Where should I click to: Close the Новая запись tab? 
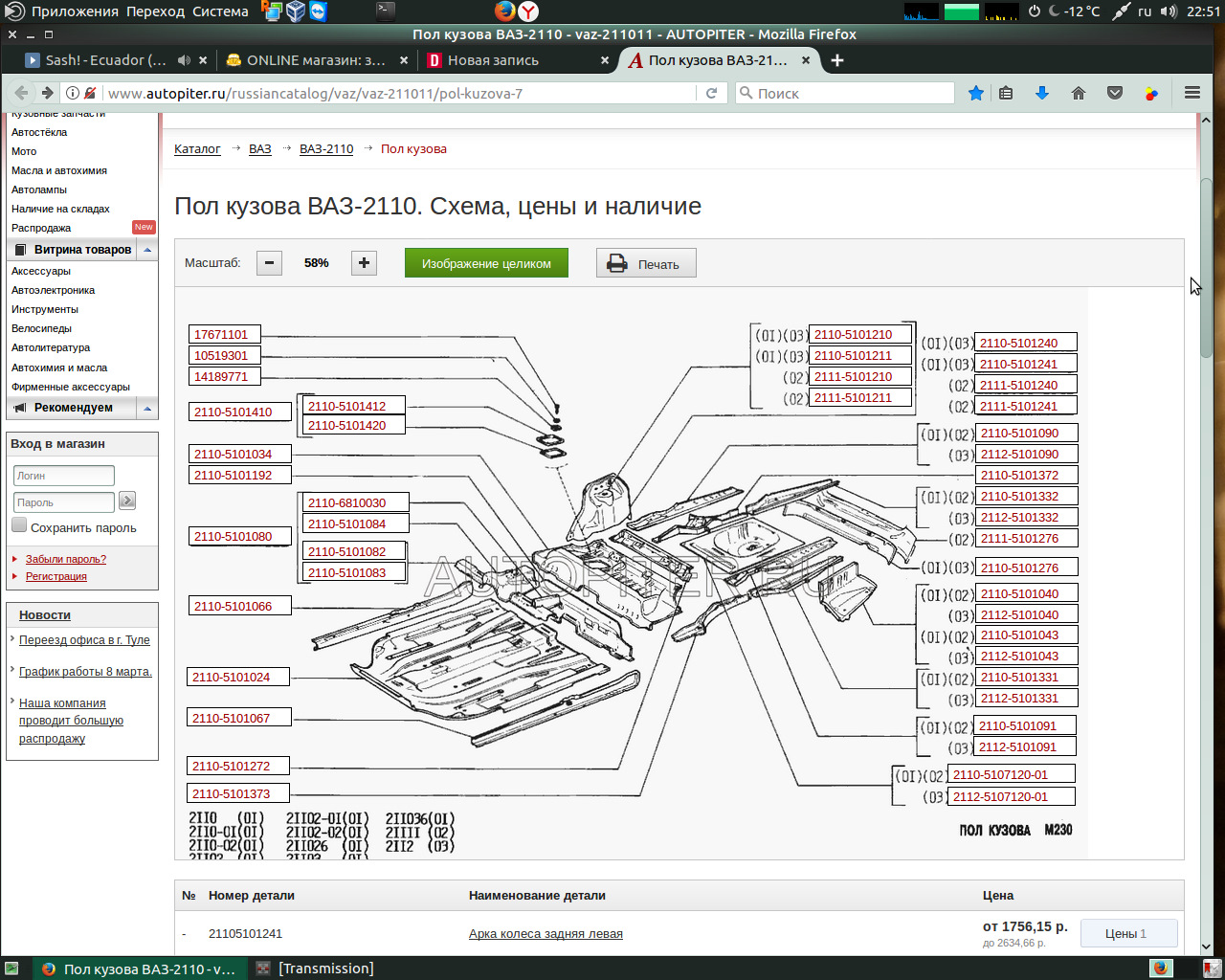[605, 60]
